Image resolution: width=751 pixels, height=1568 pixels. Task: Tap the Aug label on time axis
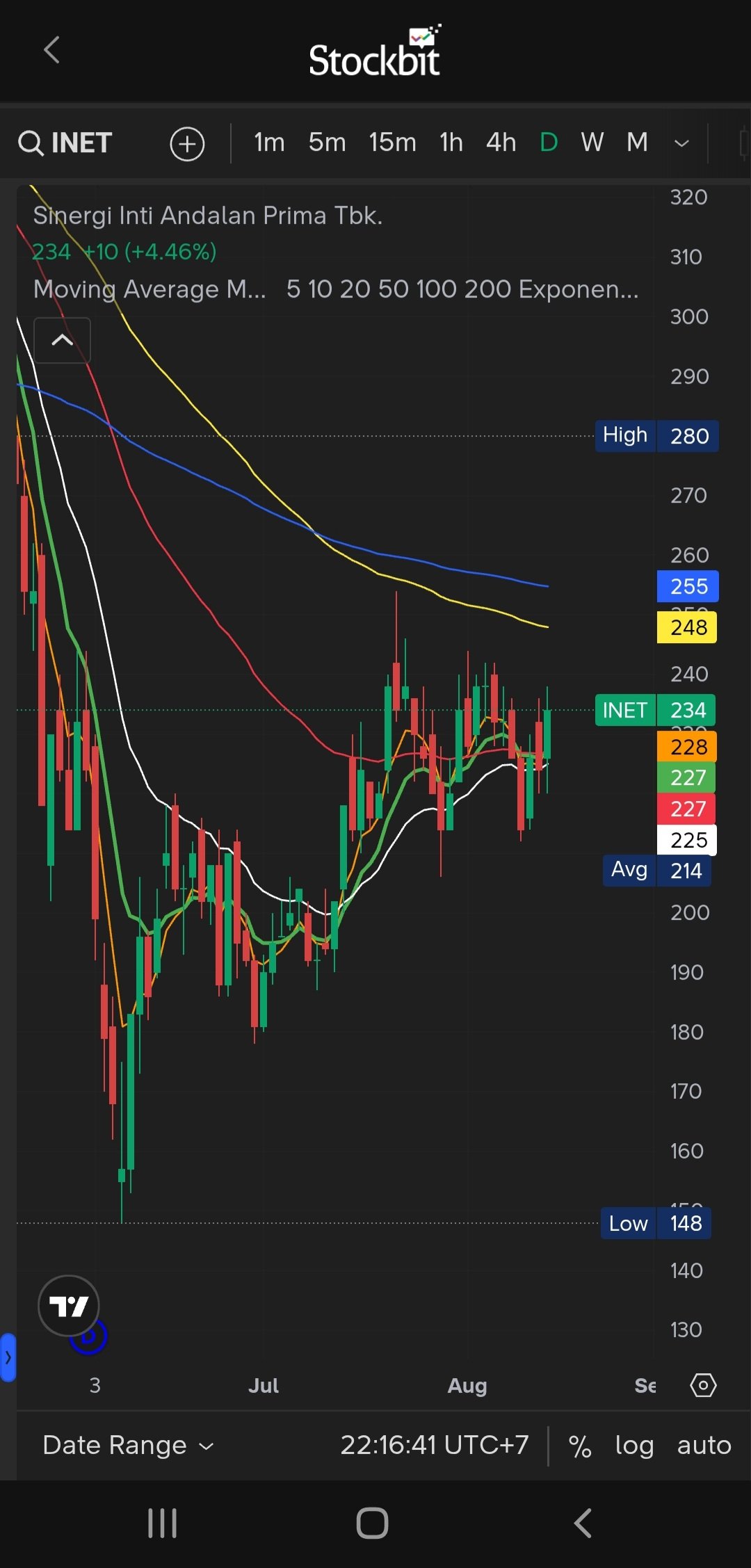pyautogui.click(x=467, y=1386)
